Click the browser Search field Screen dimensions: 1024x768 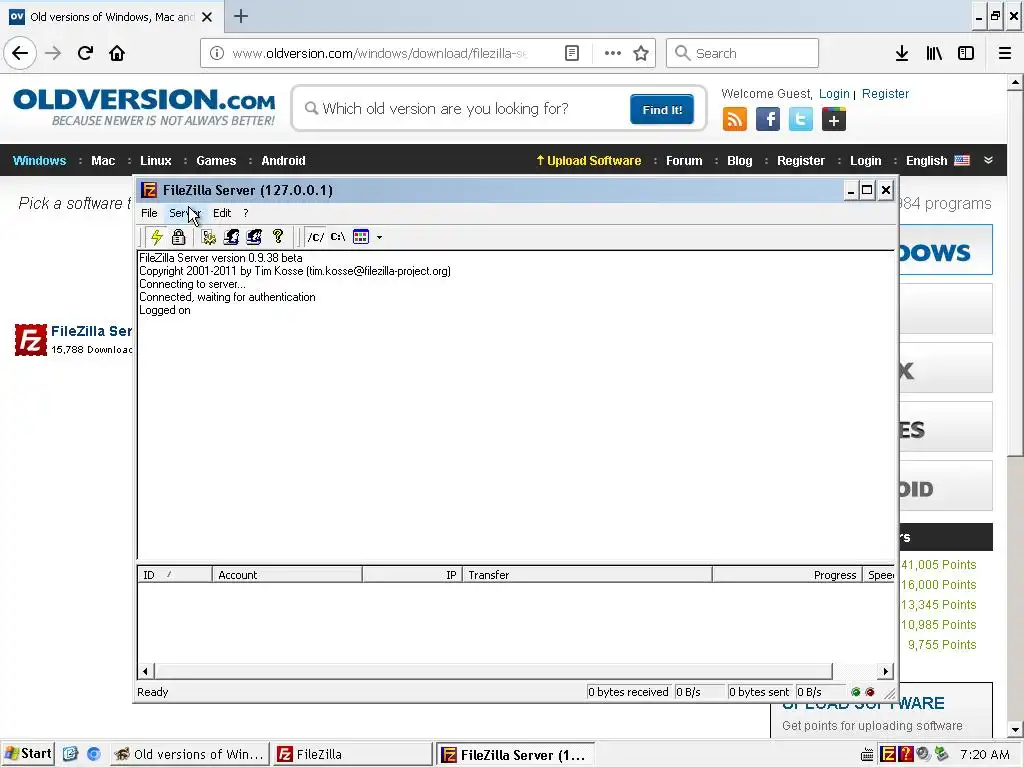tap(743, 53)
